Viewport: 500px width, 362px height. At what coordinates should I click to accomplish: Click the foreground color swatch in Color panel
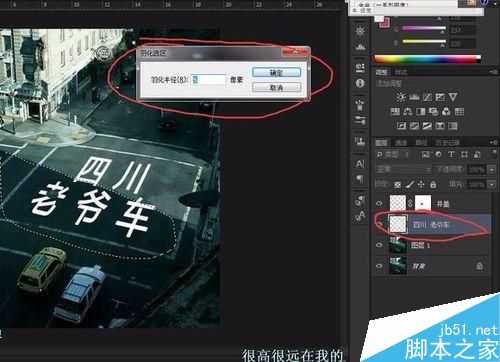coord(380,18)
